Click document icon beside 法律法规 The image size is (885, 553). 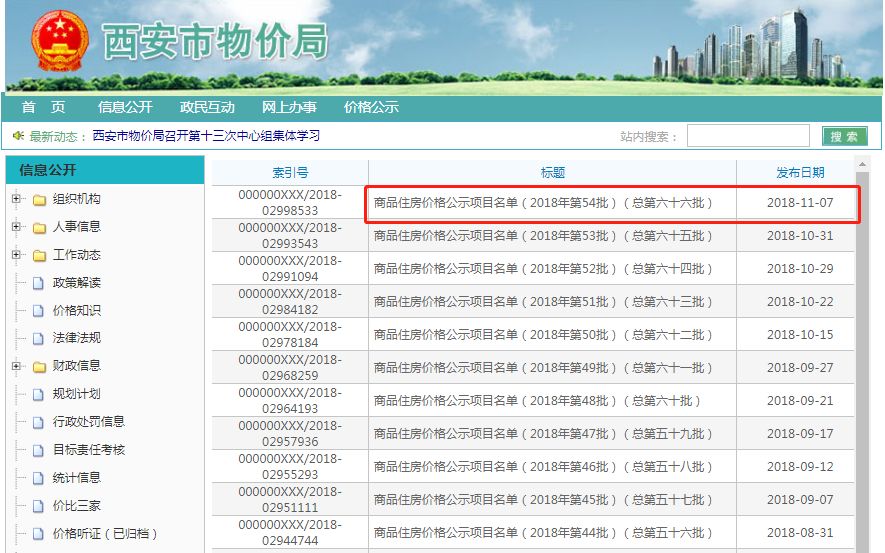point(39,339)
